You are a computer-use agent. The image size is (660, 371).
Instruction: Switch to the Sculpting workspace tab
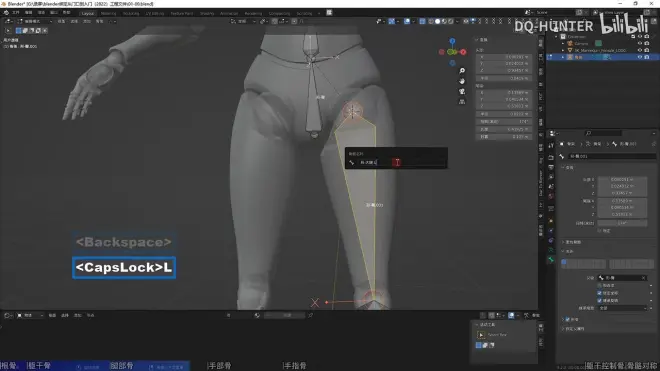click(x=131, y=13)
